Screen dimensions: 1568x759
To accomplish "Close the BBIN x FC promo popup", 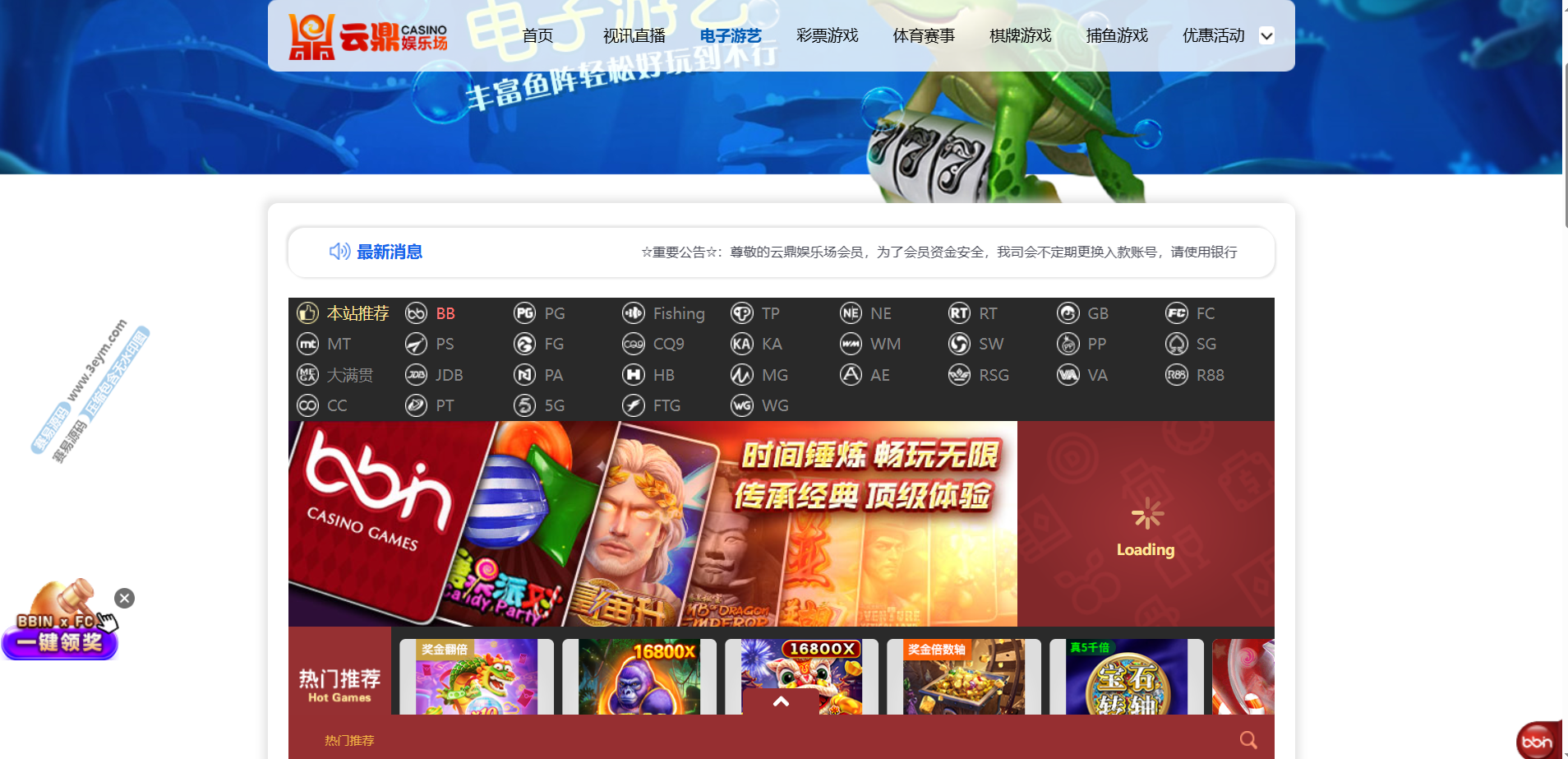I will click(124, 598).
